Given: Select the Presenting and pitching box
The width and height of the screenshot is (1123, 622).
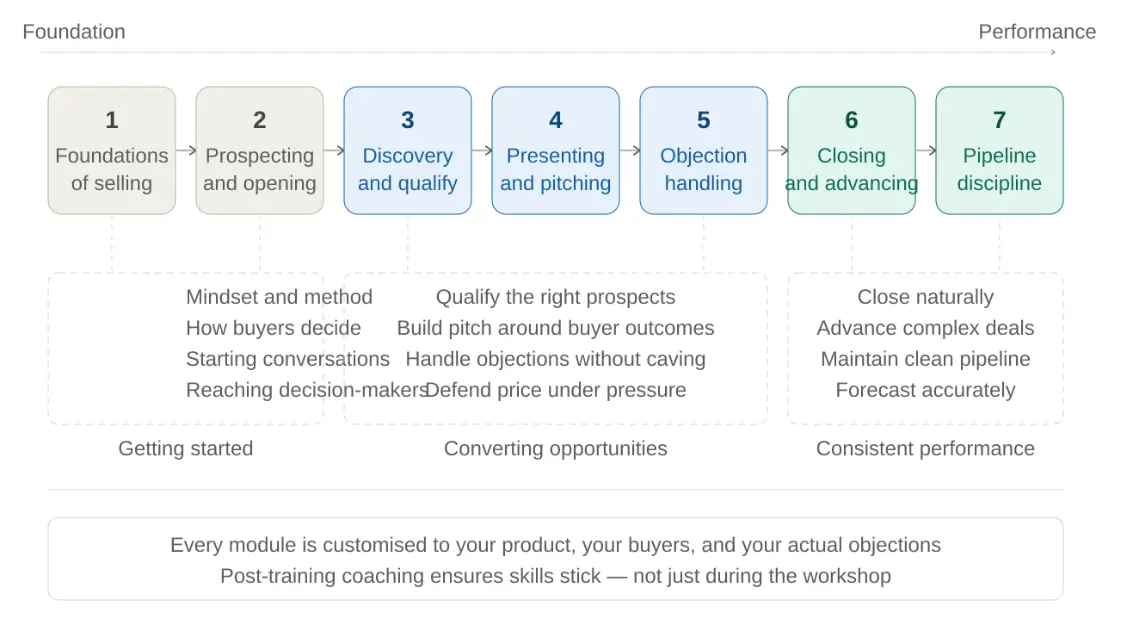Looking at the screenshot, I should [555, 150].
